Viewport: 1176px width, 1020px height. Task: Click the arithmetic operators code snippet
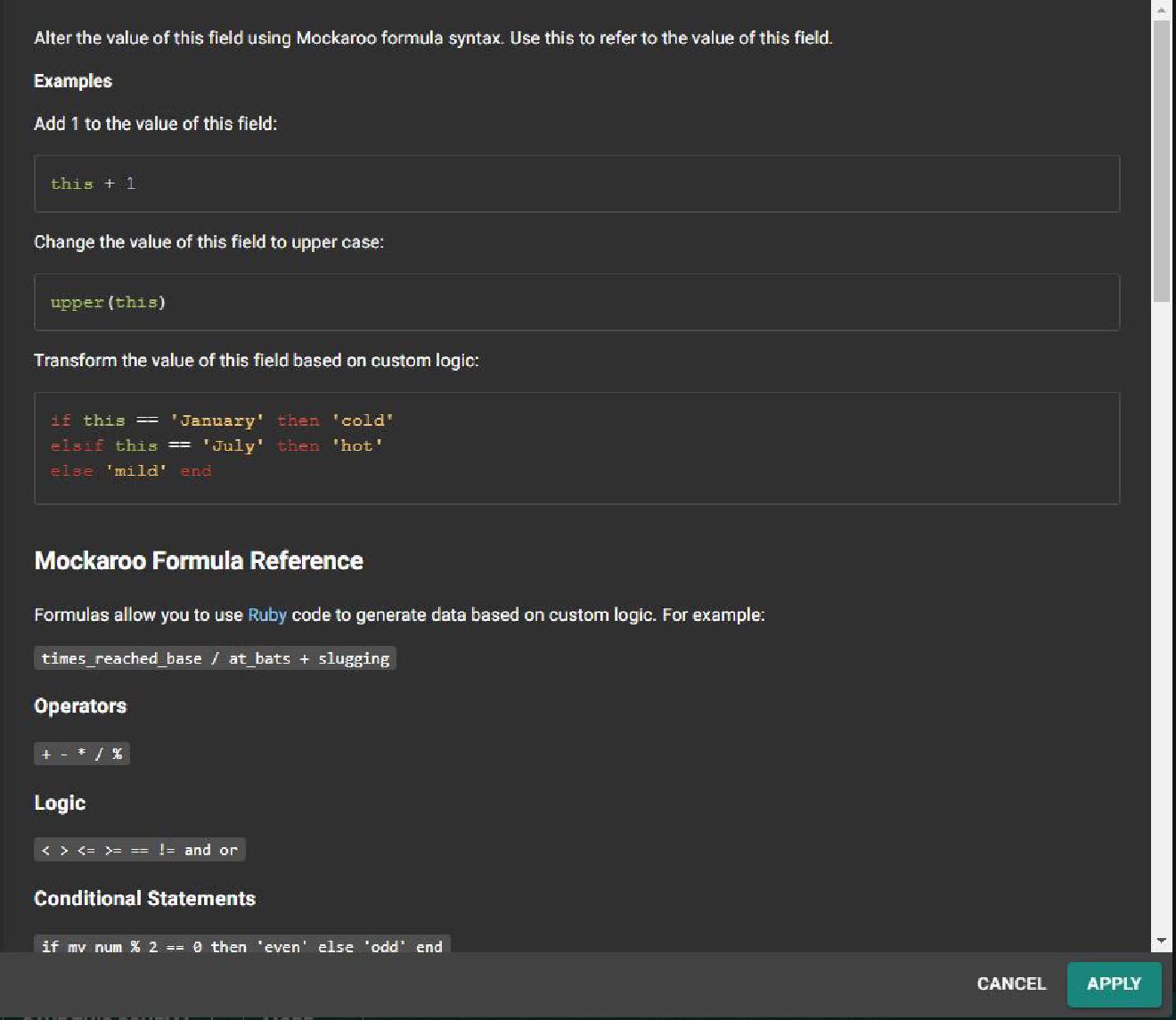point(81,754)
